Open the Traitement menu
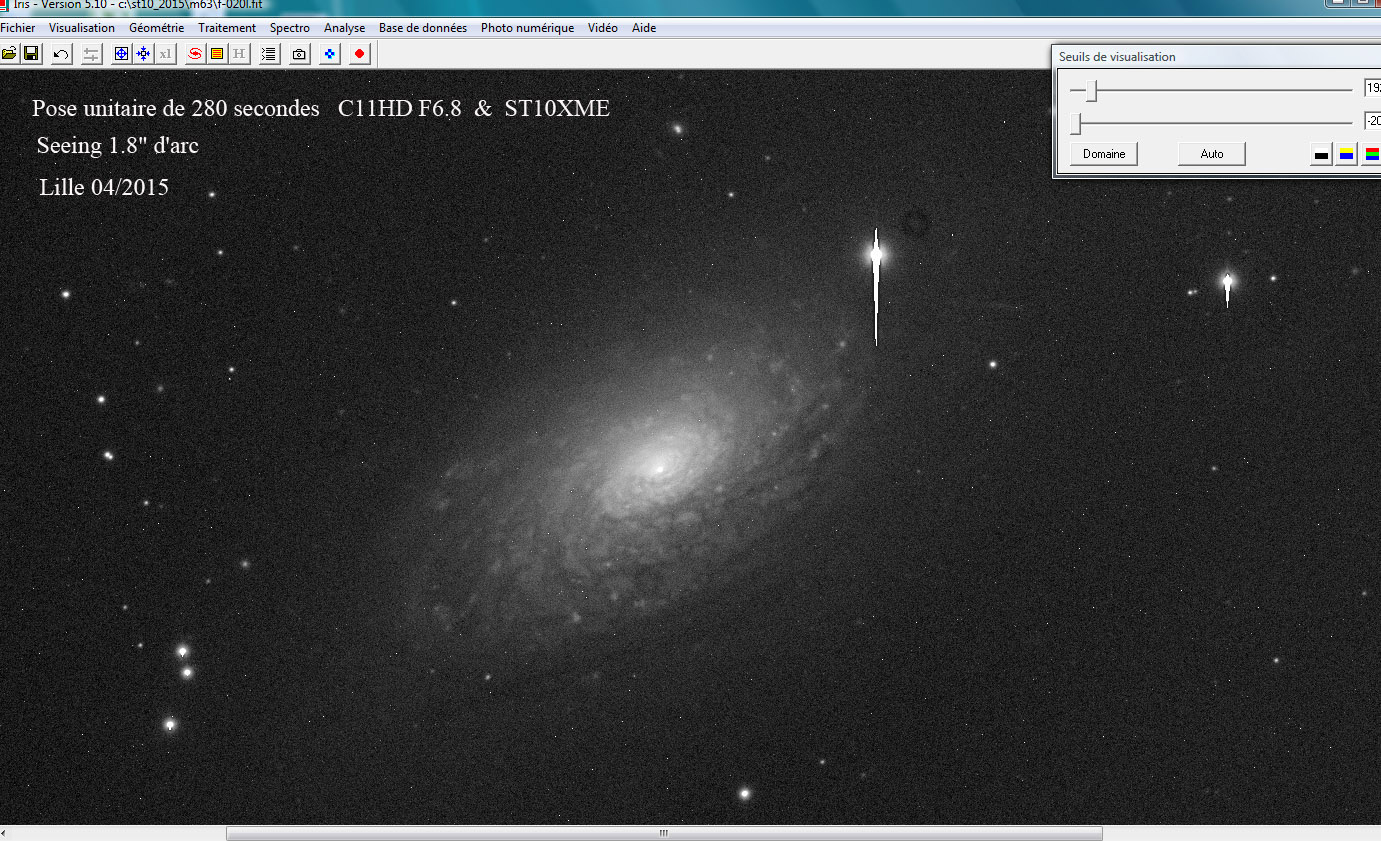Image resolution: width=1381 pixels, height=841 pixels. click(227, 28)
